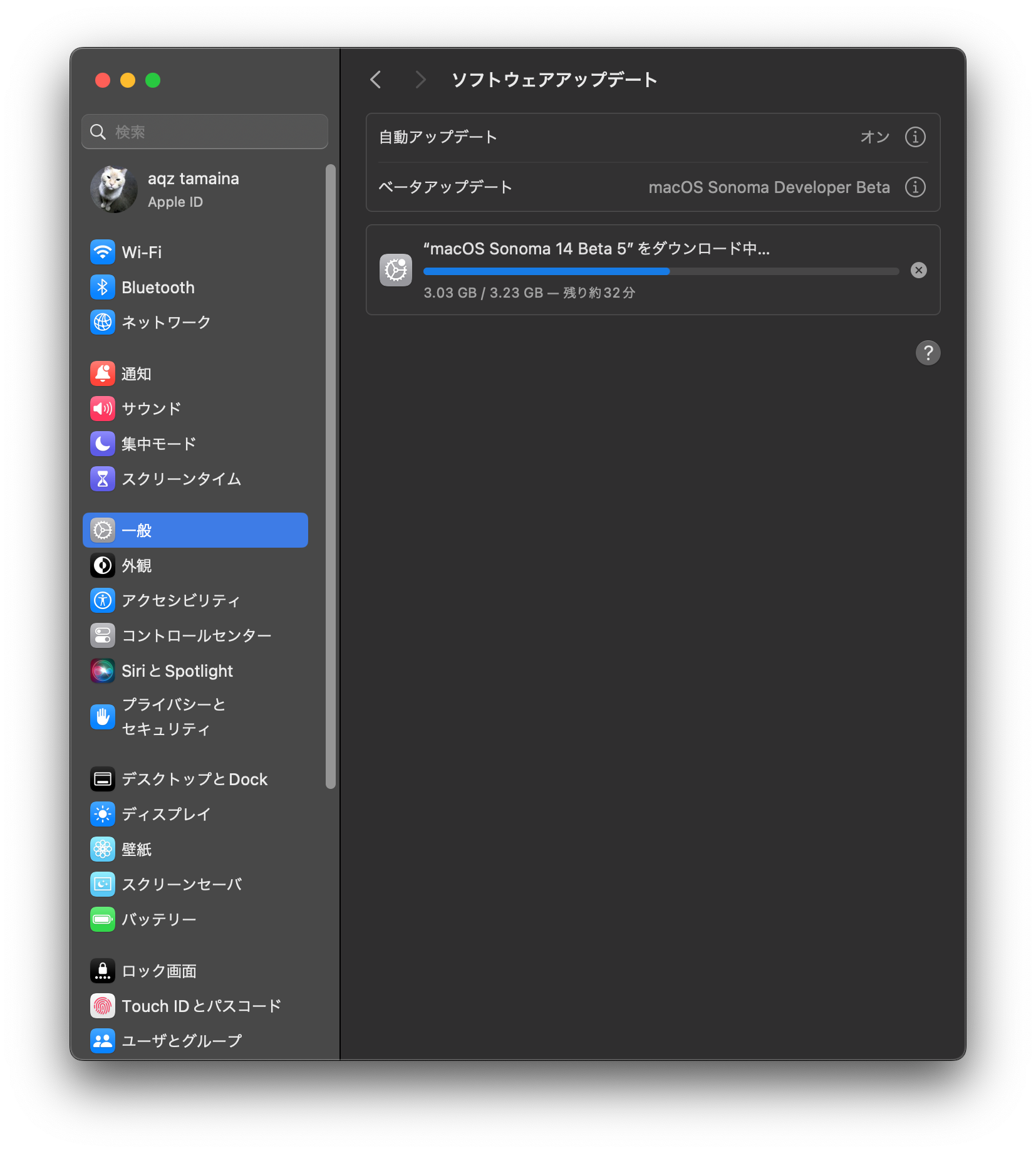Image resolution: width=1036 pixels, height=1153 pixels.
Task: Open Wi-Fi settings icon in sidebar
Action: (x=103, y=253)
